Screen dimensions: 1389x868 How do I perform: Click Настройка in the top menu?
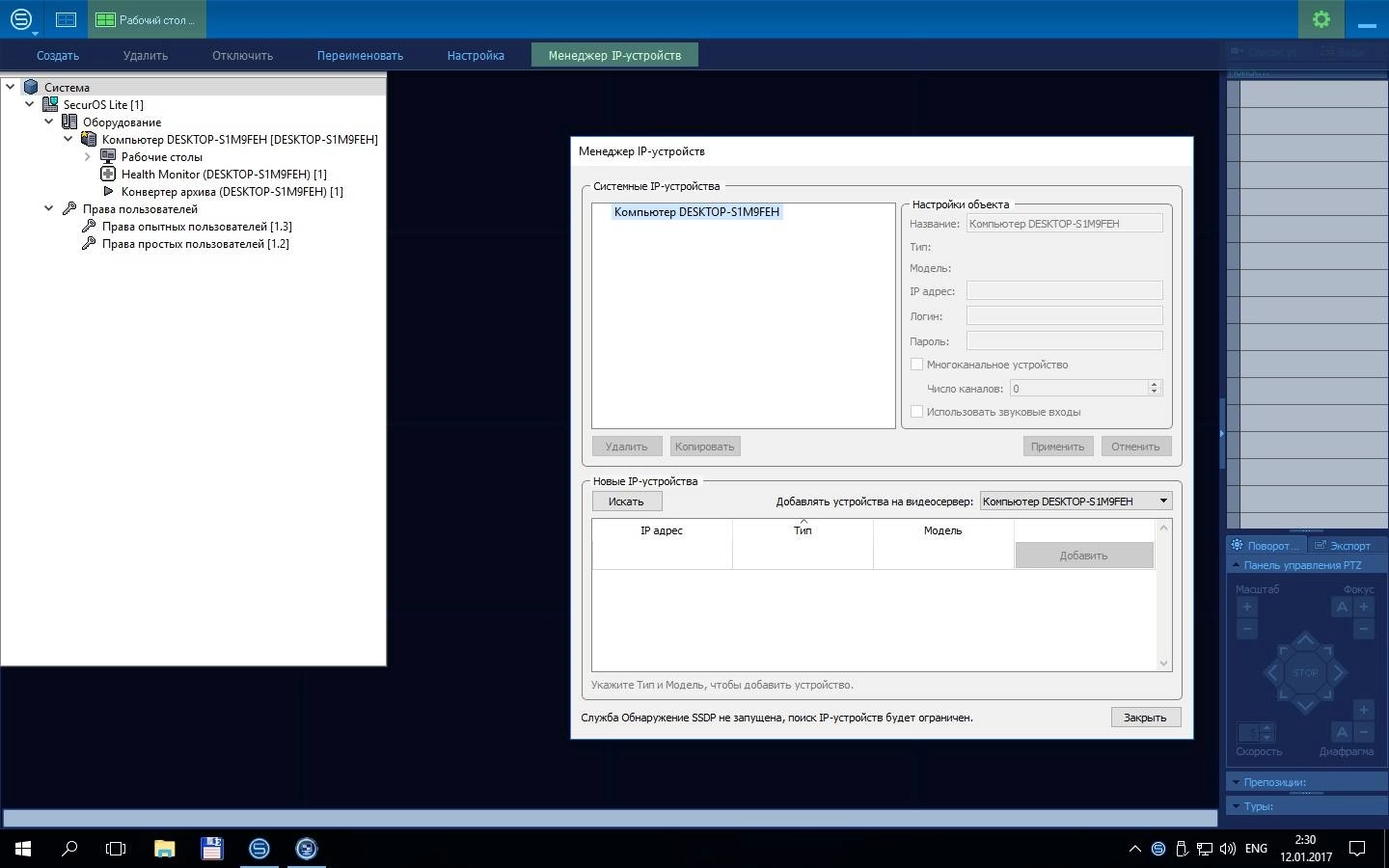476,56
